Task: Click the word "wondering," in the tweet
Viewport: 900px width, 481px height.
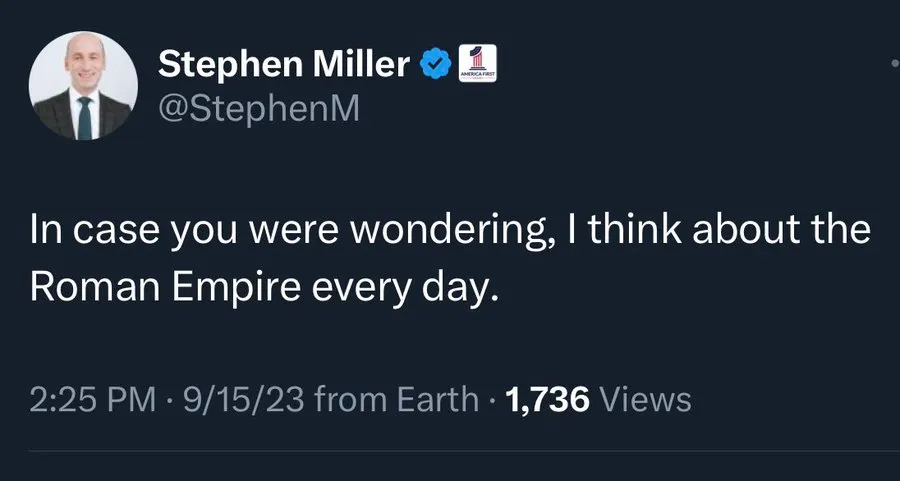Action: coord(459,231)
